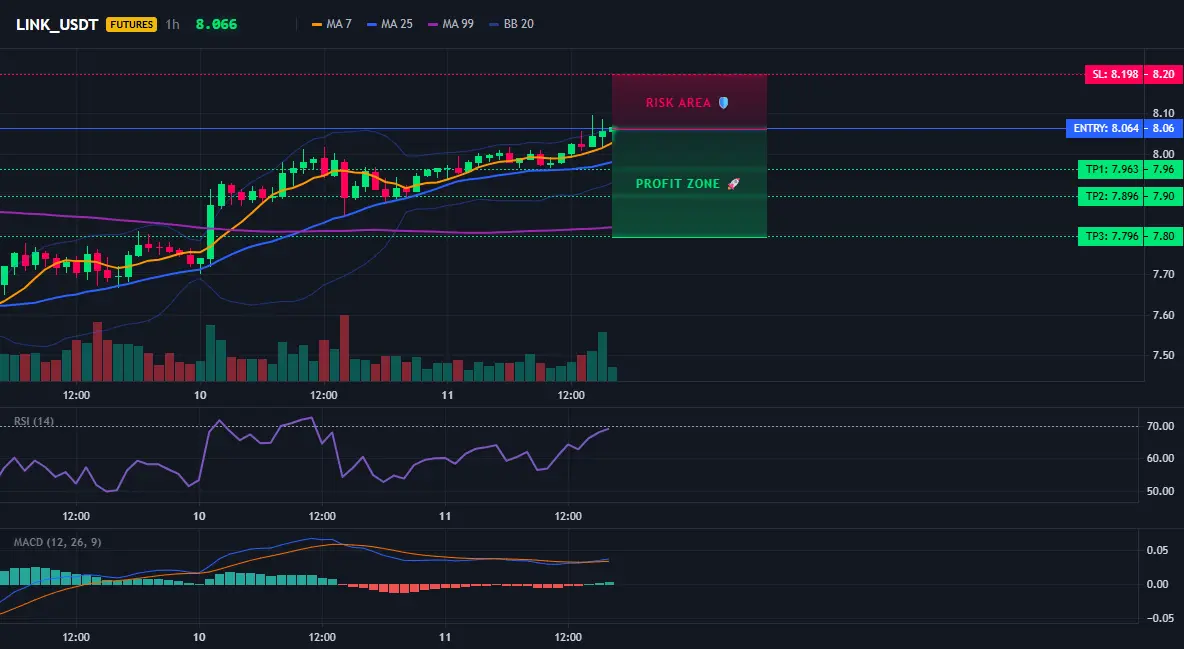Image resolution: width=1184 pixels, height=649 pixels.
Task: Click the green TP2: 7.896 tag
Action: coord(1111,196)
